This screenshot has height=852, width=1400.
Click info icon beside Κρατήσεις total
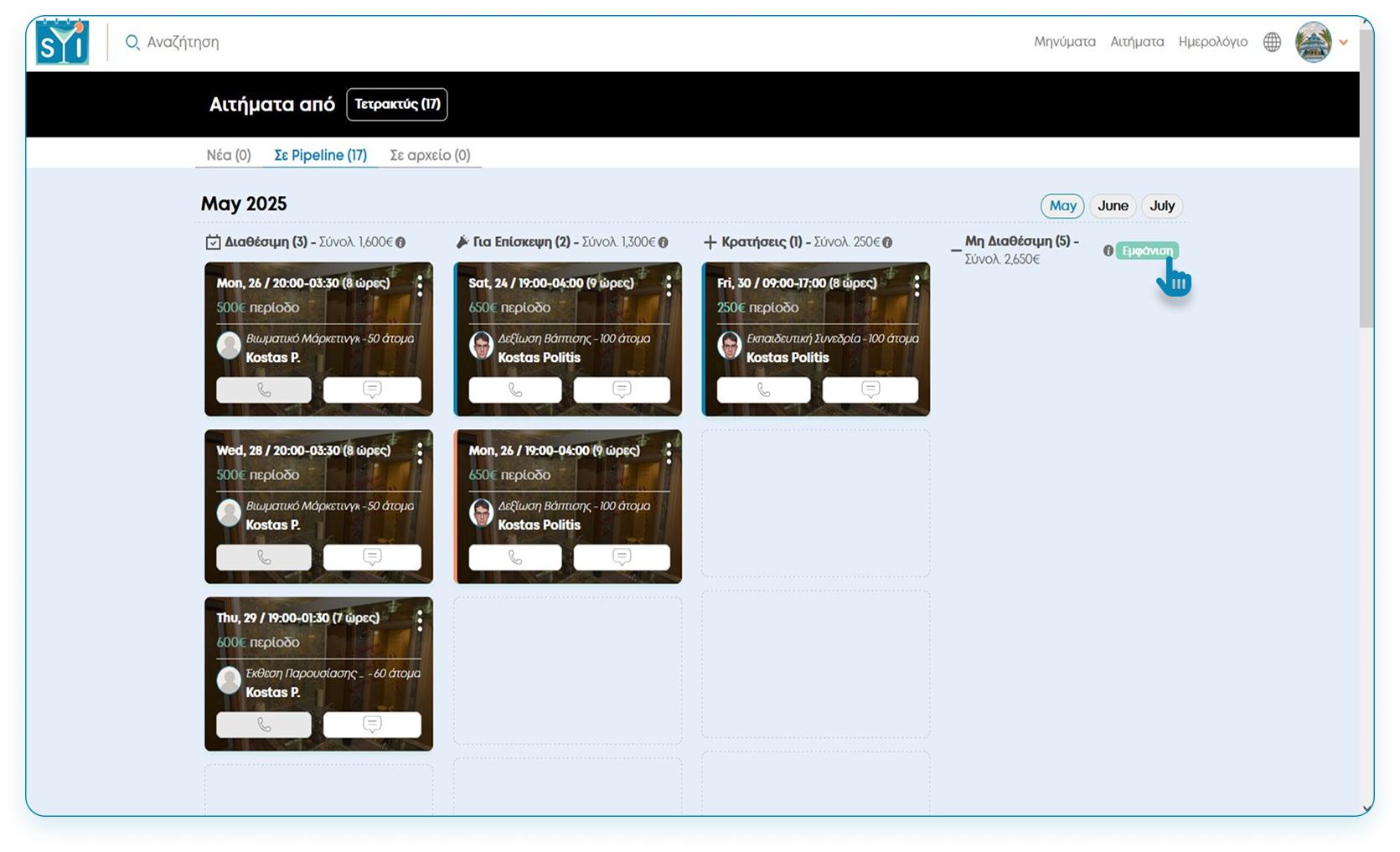[887, 242]
